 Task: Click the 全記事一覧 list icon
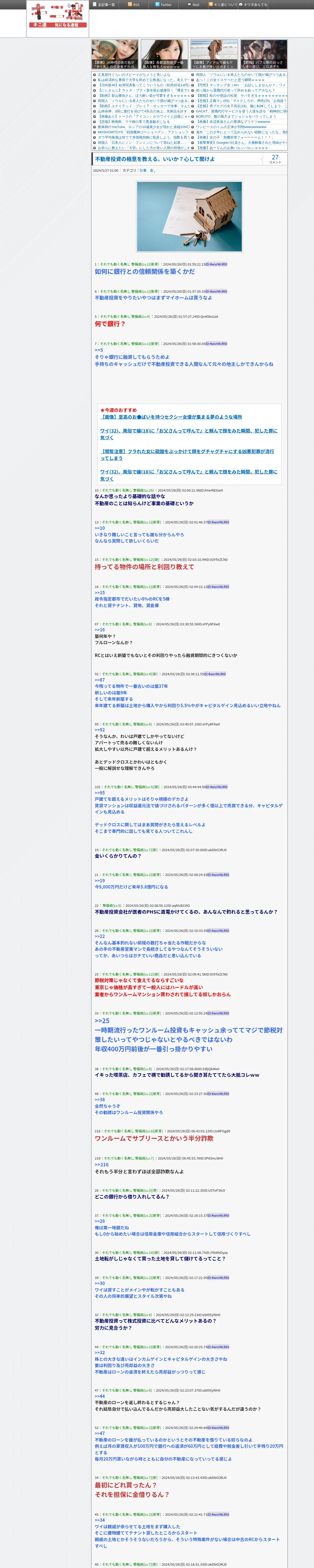coord(94,4)
